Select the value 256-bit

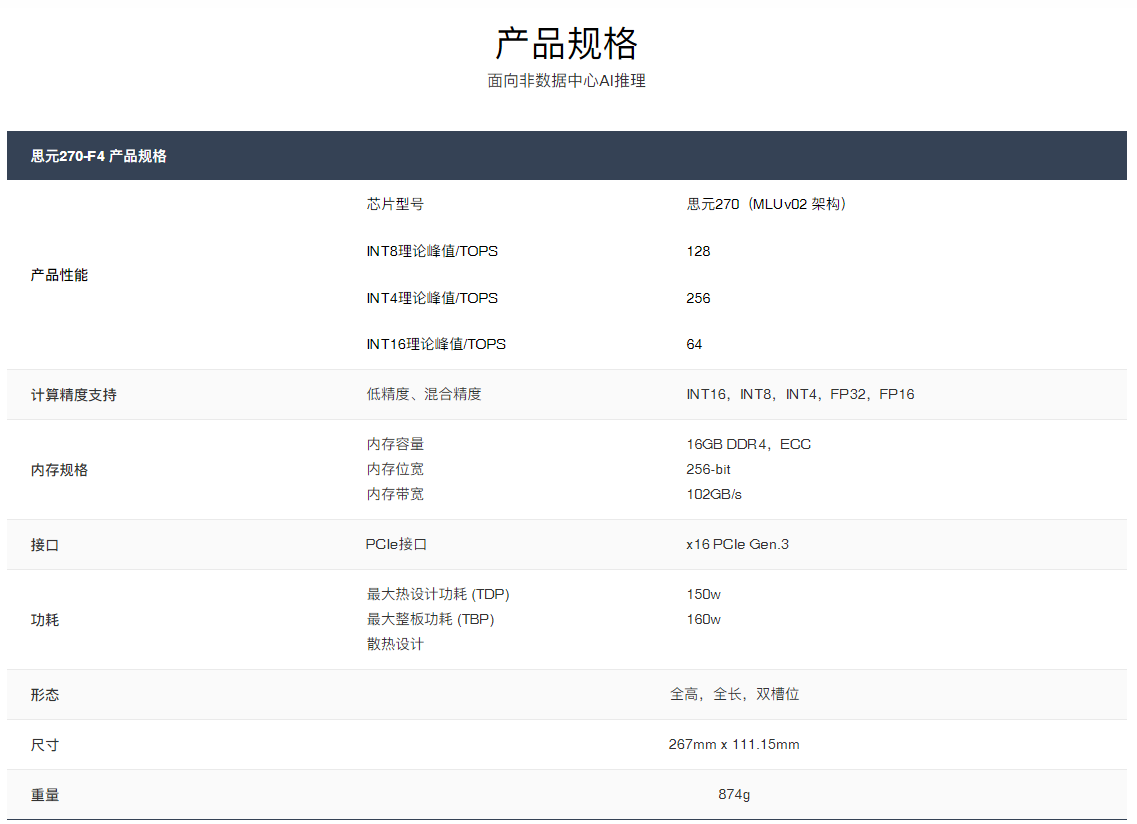pos(708,469)
